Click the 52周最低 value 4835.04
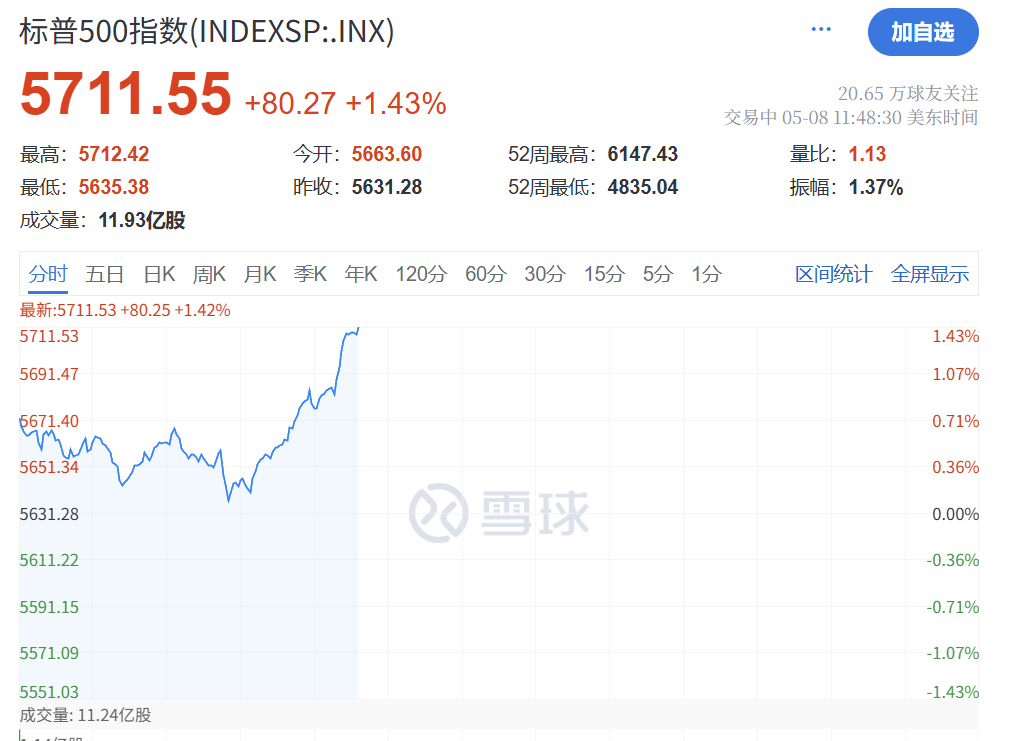 (643, 187)
